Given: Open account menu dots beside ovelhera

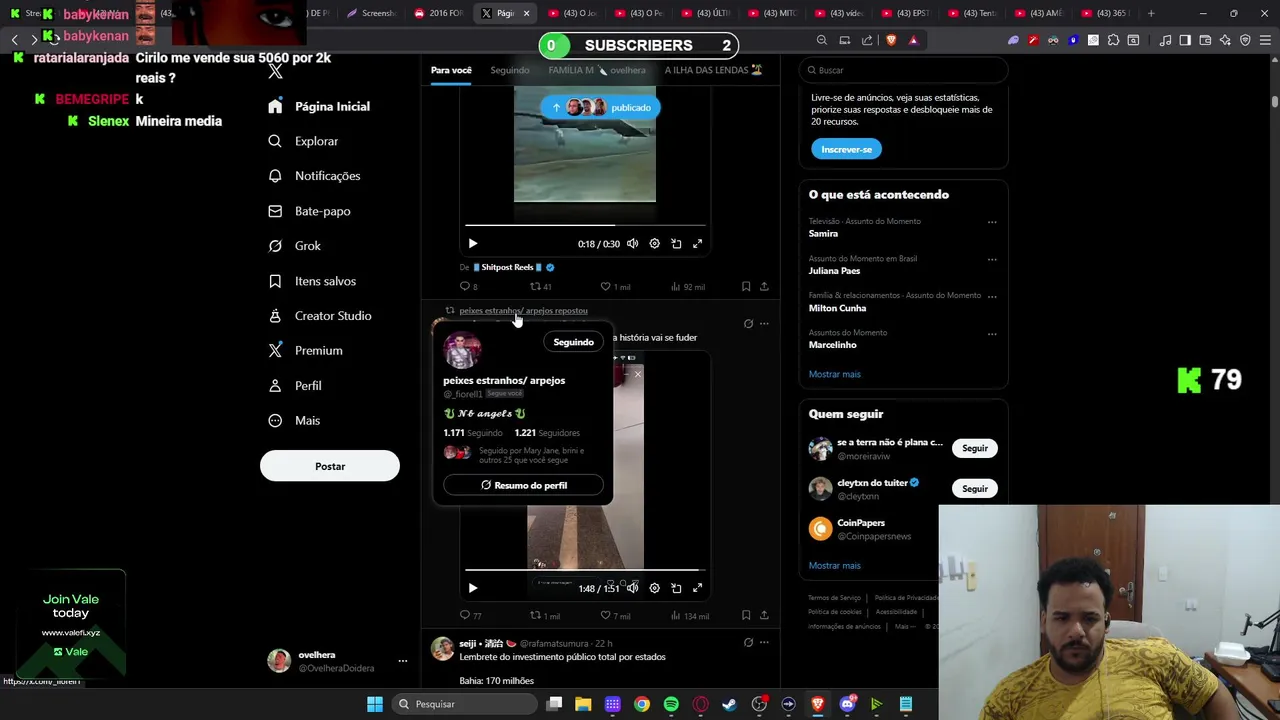Looking at the screenshot, I should click(403, 661).
